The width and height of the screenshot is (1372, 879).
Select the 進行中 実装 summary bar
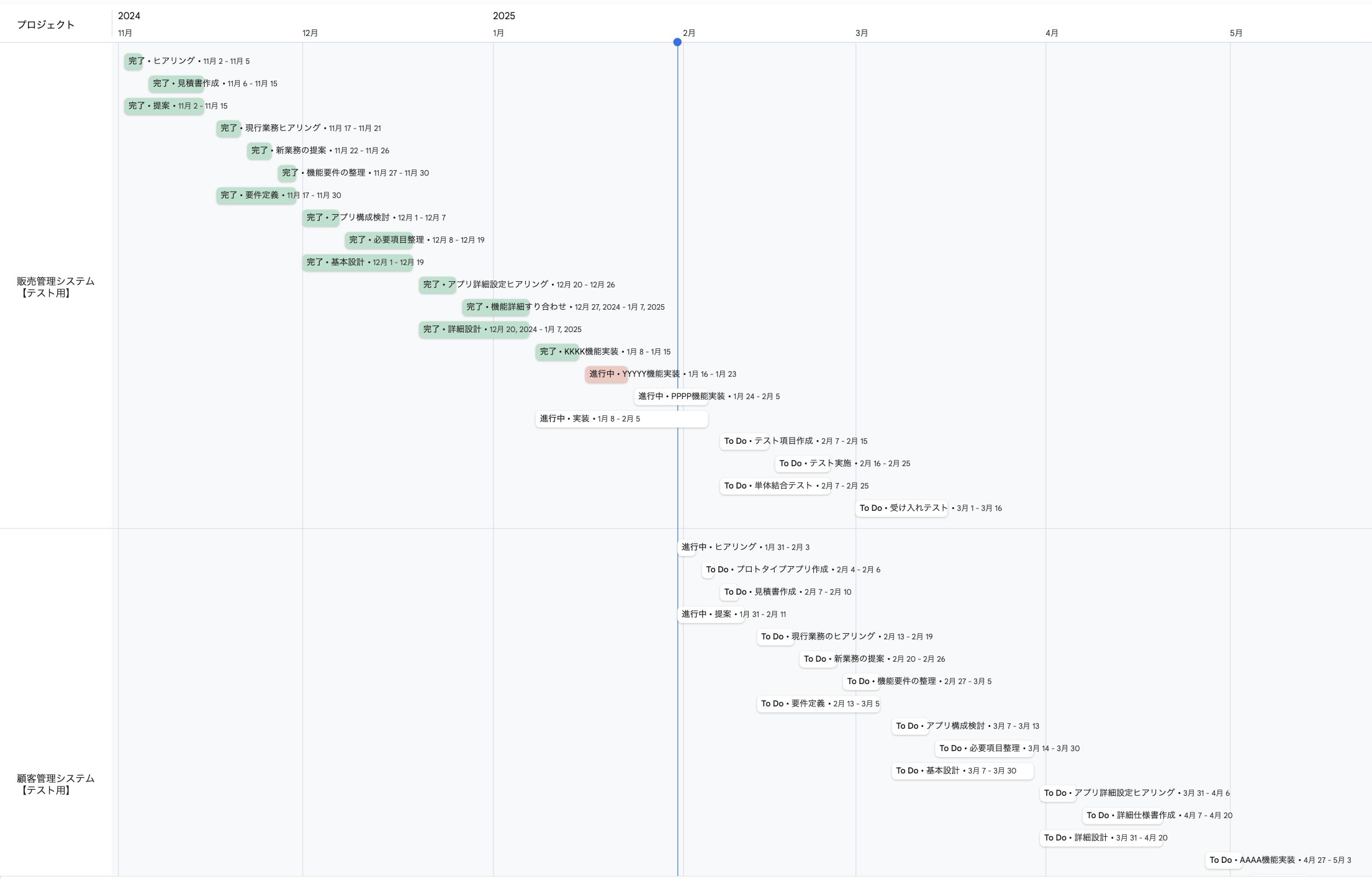click(x=621, y=418)
